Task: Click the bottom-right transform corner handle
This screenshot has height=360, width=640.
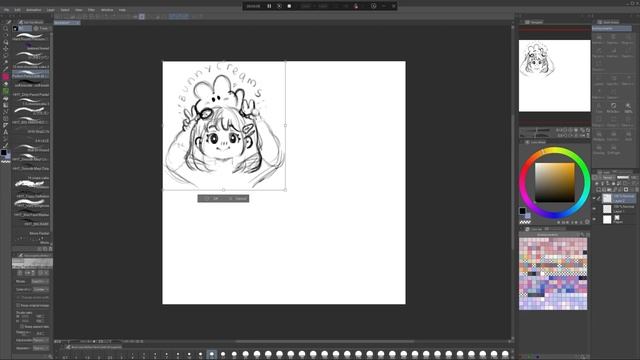Action: [285, 190]
